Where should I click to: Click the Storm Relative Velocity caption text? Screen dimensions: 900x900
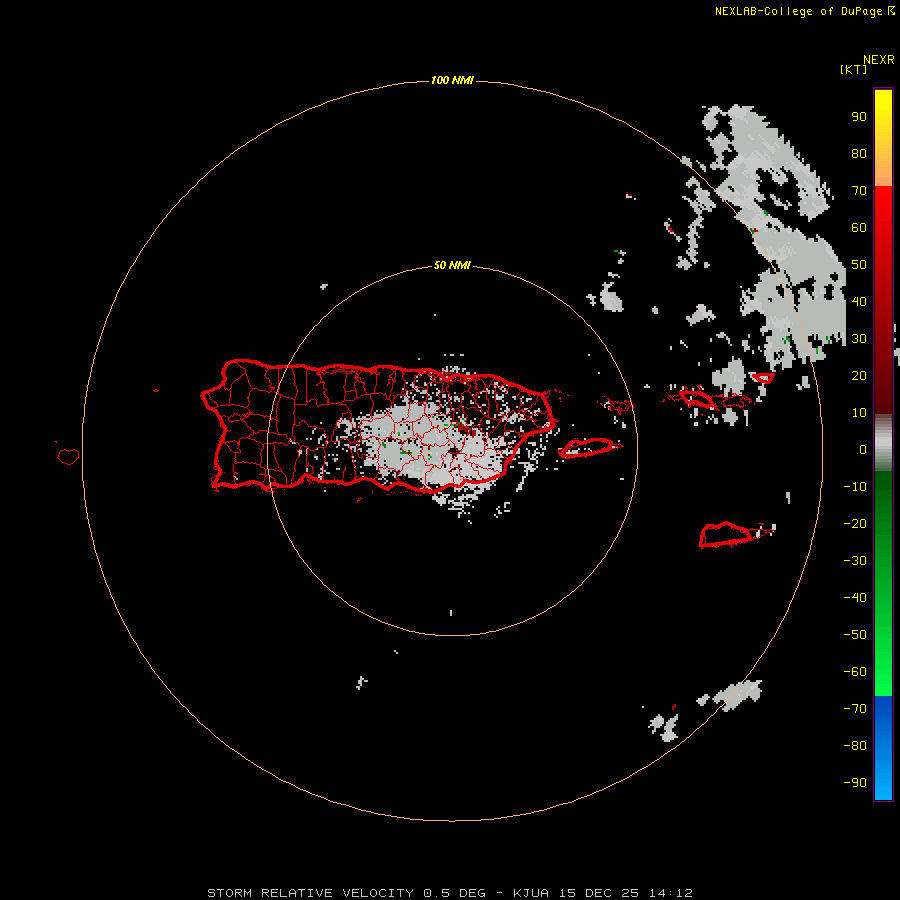449,893
